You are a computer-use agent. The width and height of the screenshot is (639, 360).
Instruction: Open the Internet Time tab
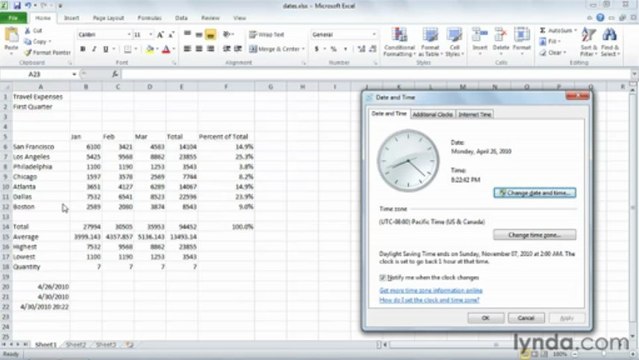pos(474,115)
